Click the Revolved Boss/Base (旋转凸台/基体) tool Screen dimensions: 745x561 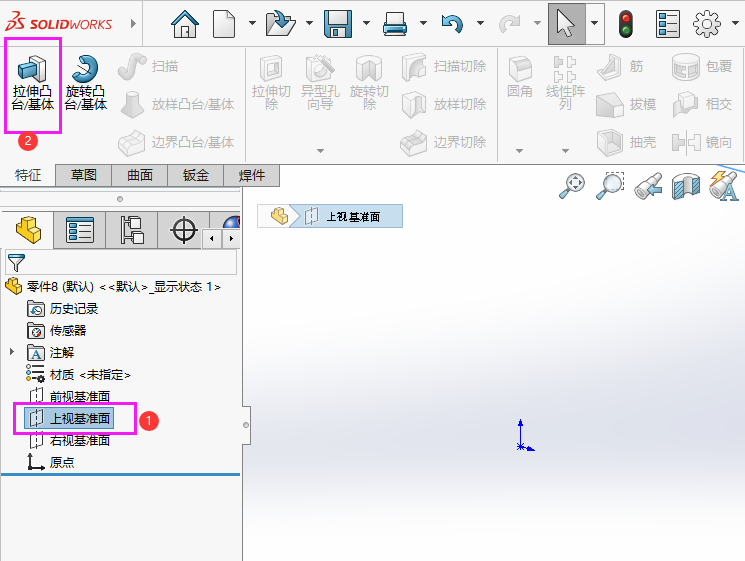86,84
